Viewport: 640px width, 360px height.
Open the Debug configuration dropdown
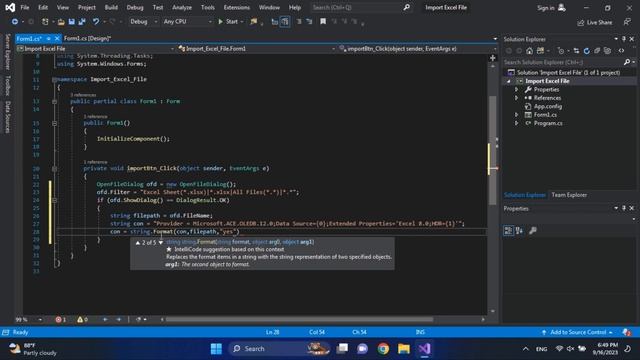point(143,22)
